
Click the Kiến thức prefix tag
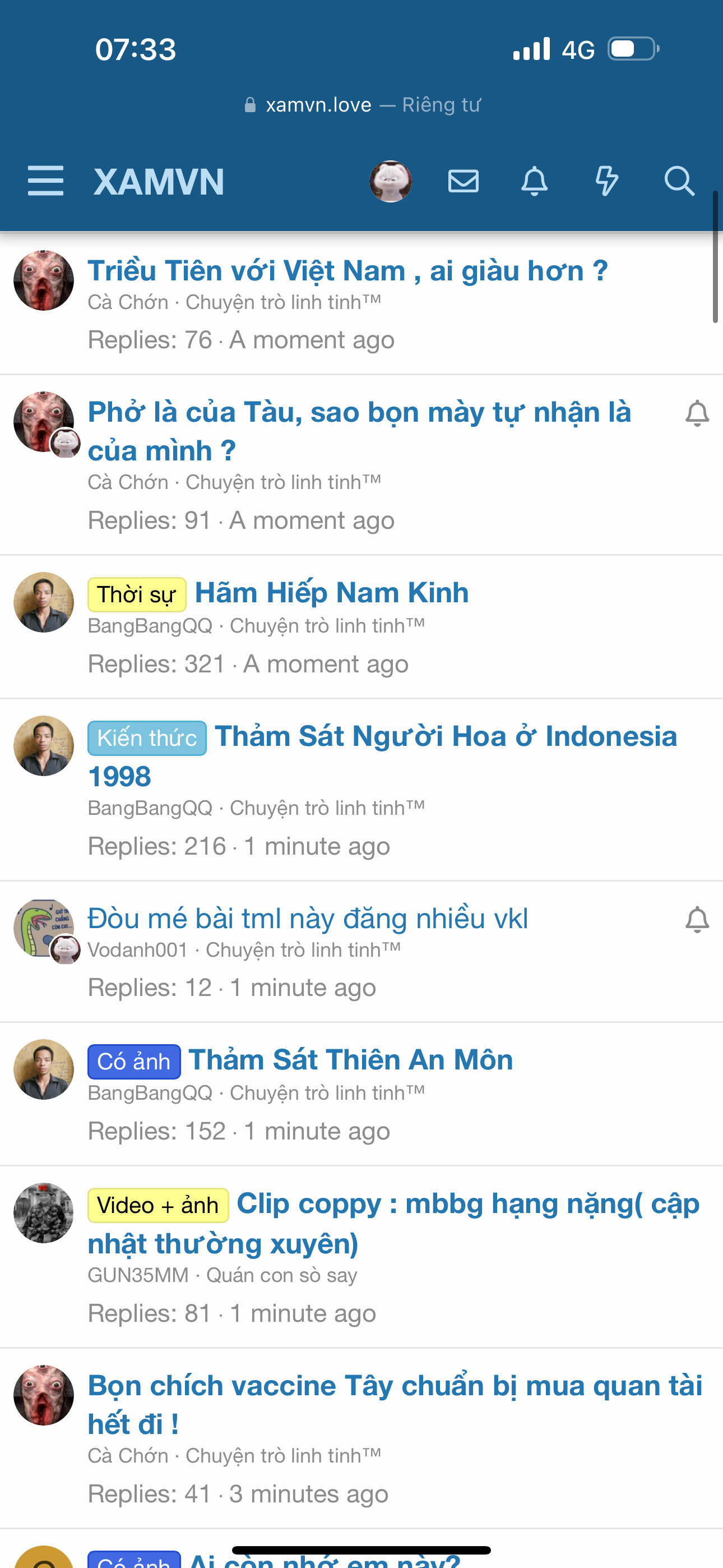147,739
